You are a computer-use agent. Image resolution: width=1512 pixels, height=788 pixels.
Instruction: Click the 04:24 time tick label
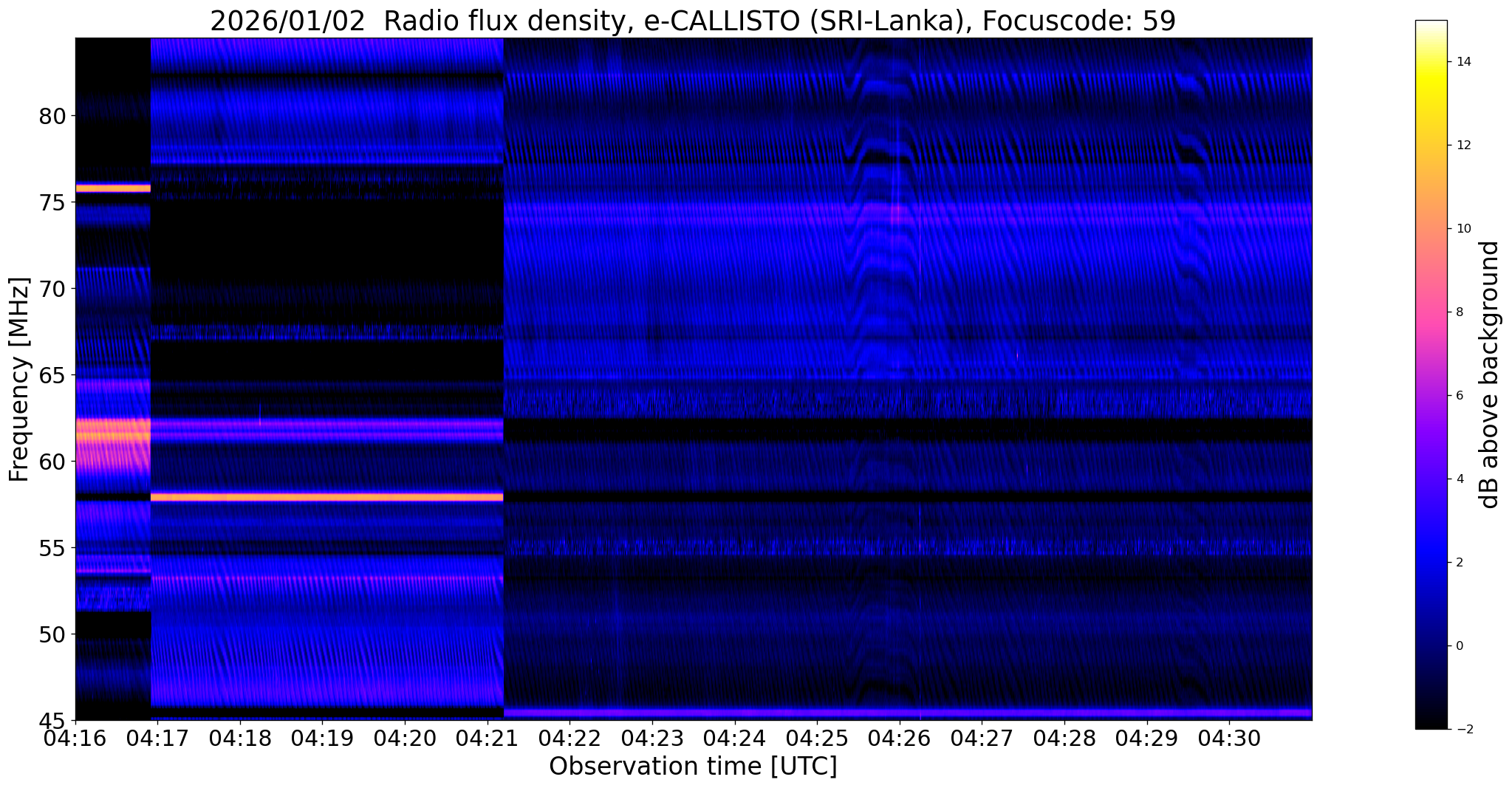click(x=734, y=739)
